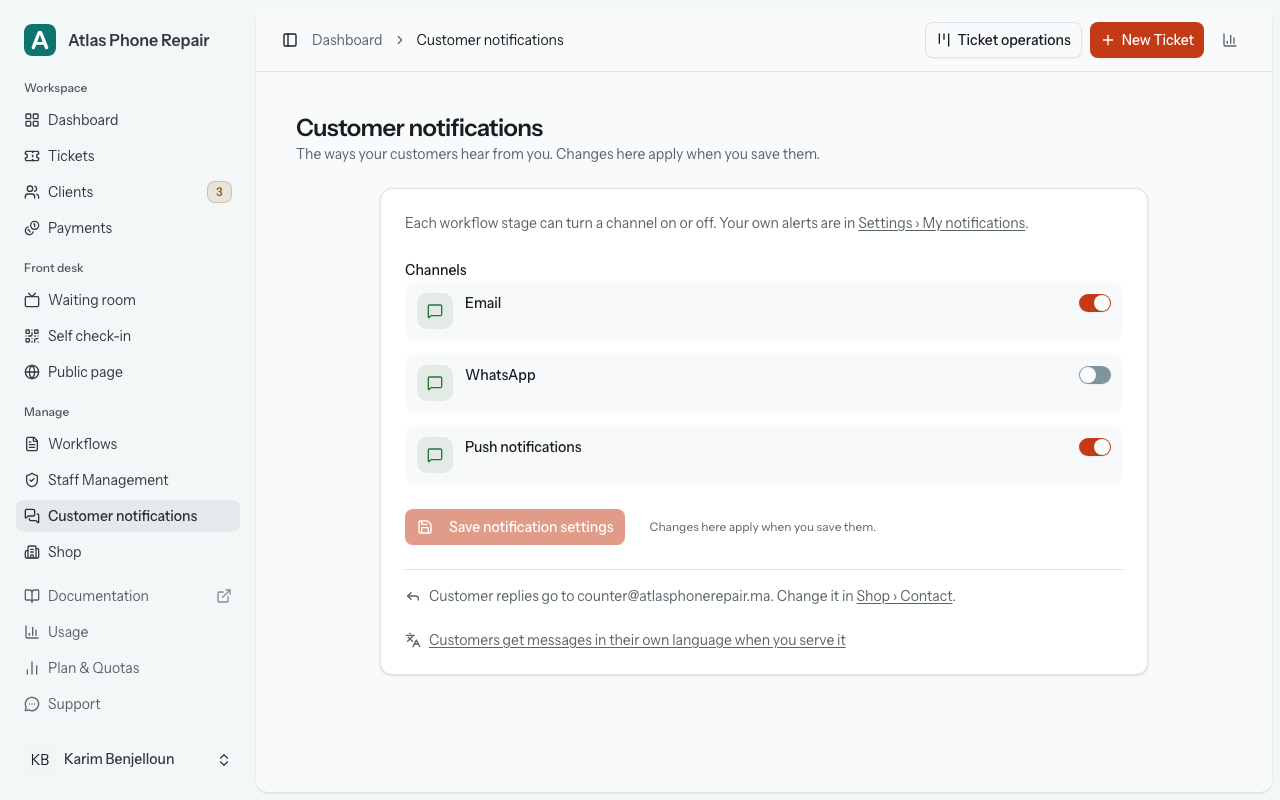This screenshot has width=1280, height=800.
Task: Open Shop in the sidebar
Action: [x=128, y=552]
